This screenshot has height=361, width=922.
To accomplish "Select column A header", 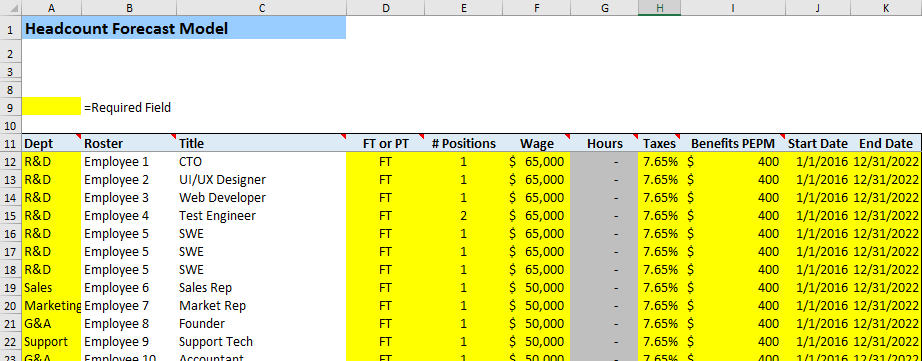I will coord(52,8).
